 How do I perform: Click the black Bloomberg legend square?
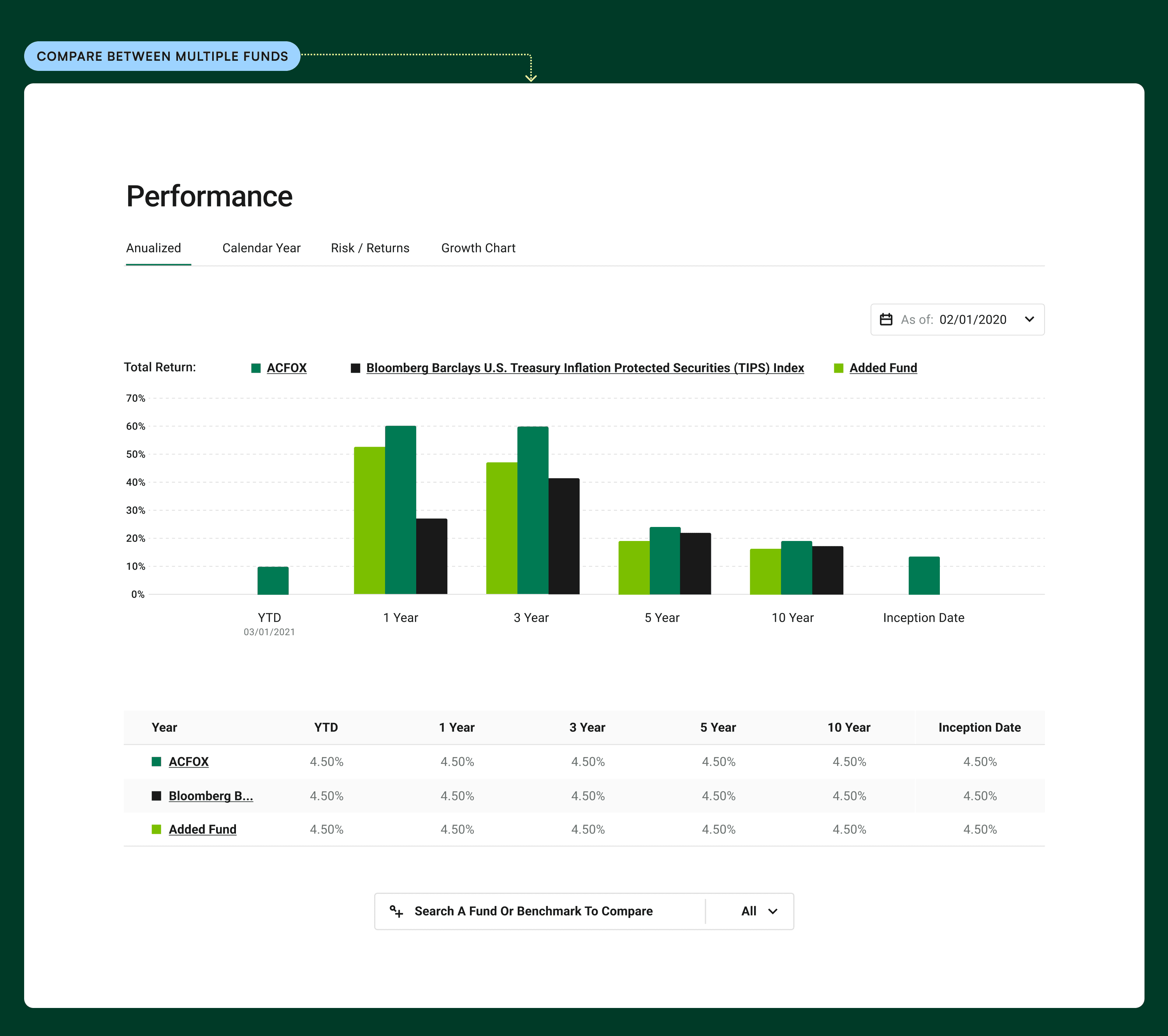(355, 368)
